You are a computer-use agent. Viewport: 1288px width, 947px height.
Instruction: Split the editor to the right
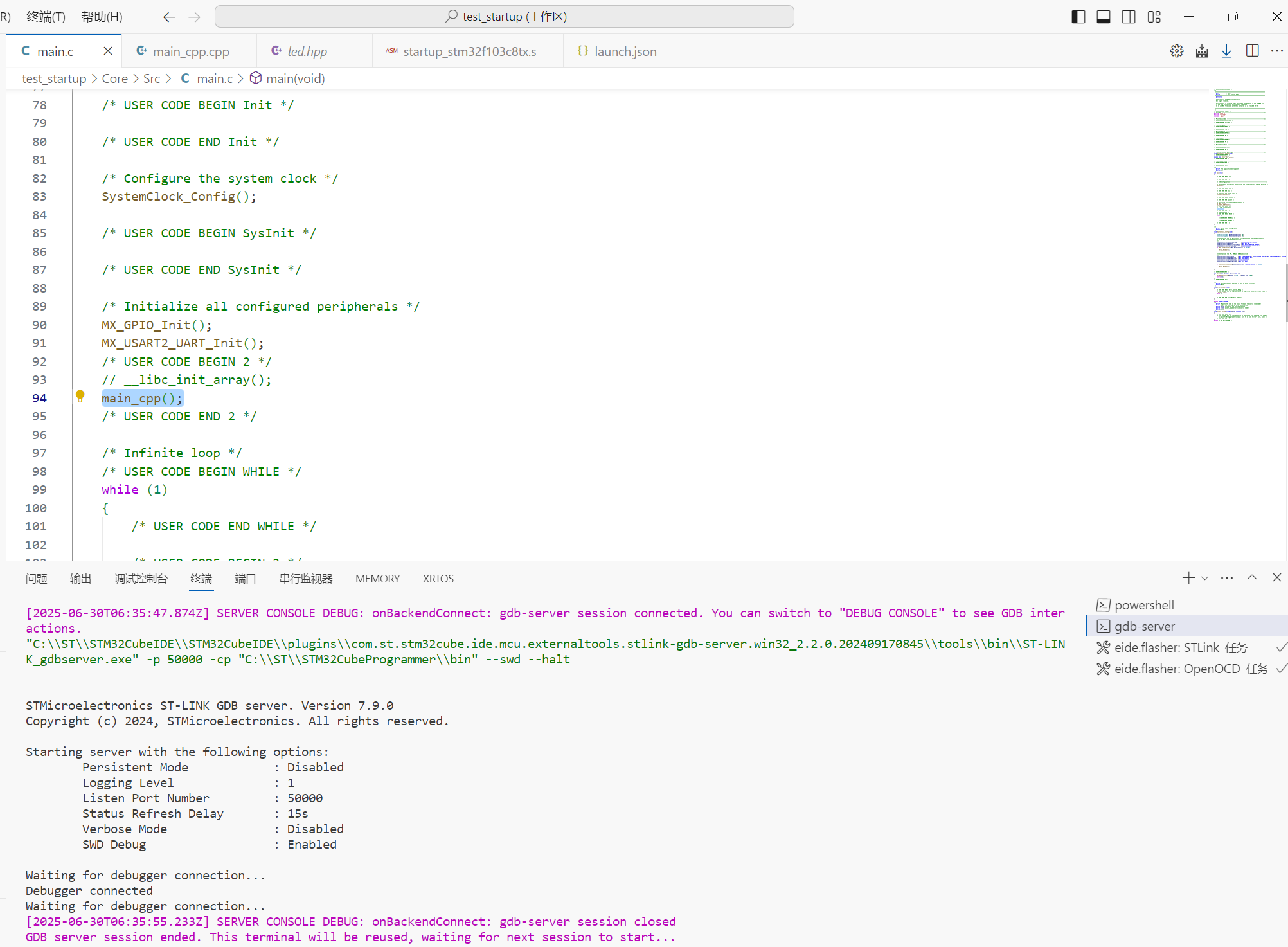point(1252,51)
